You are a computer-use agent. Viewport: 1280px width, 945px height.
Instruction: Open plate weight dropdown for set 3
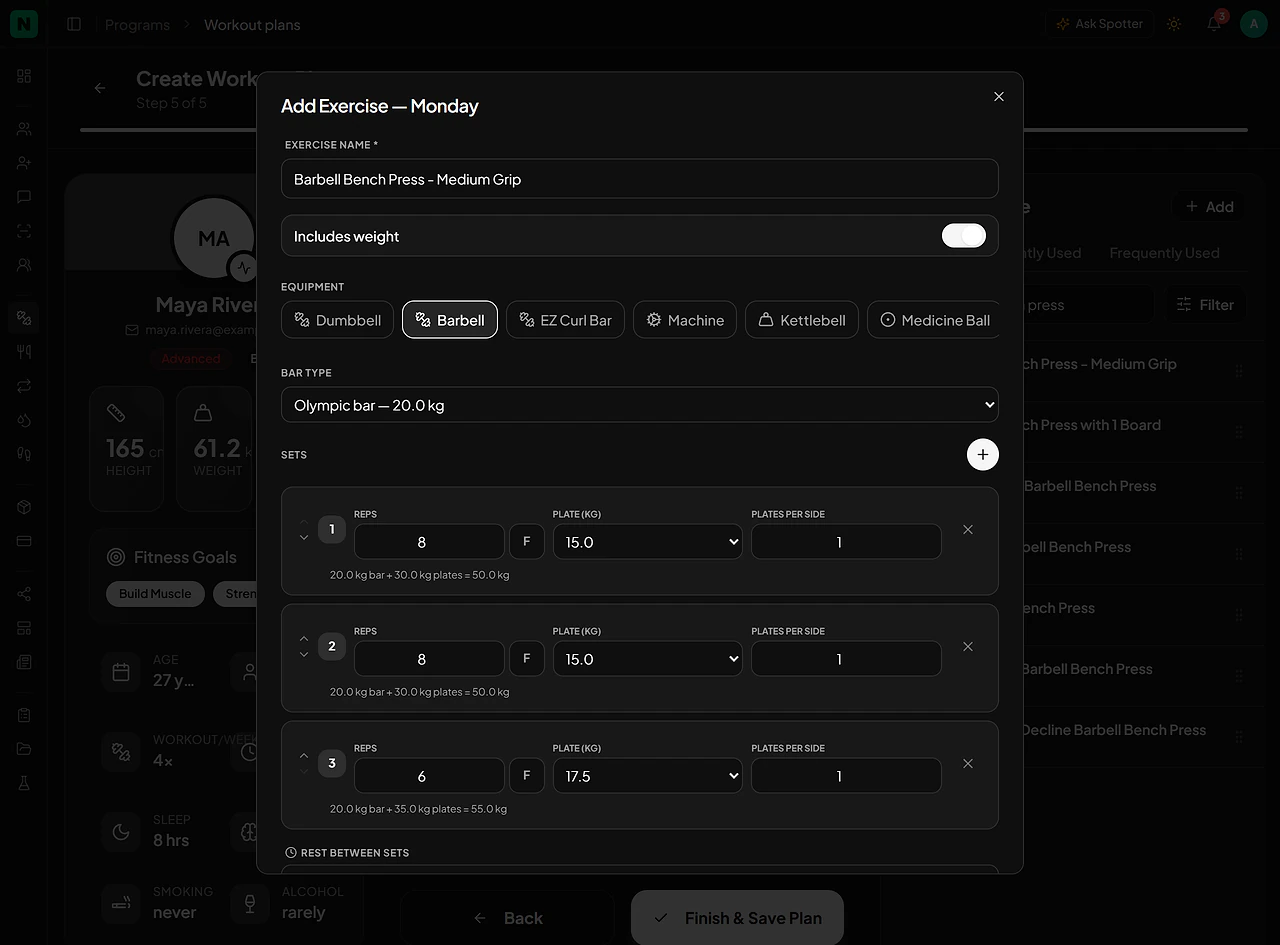coord(647,776)
